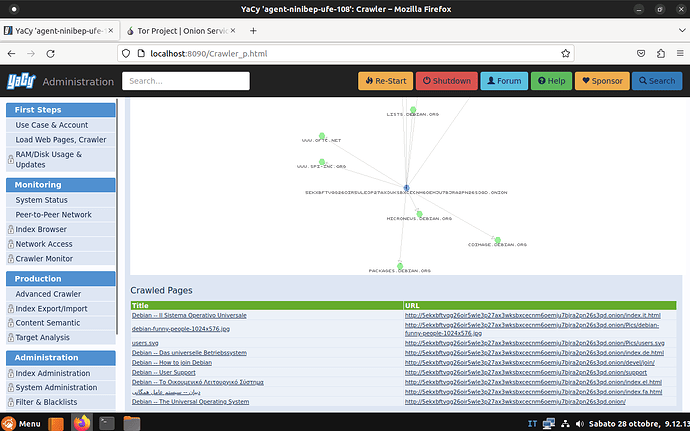This screenshot has width=690, height=431.
Task: Go back with the browser back arrow
Action: point(11,54)
